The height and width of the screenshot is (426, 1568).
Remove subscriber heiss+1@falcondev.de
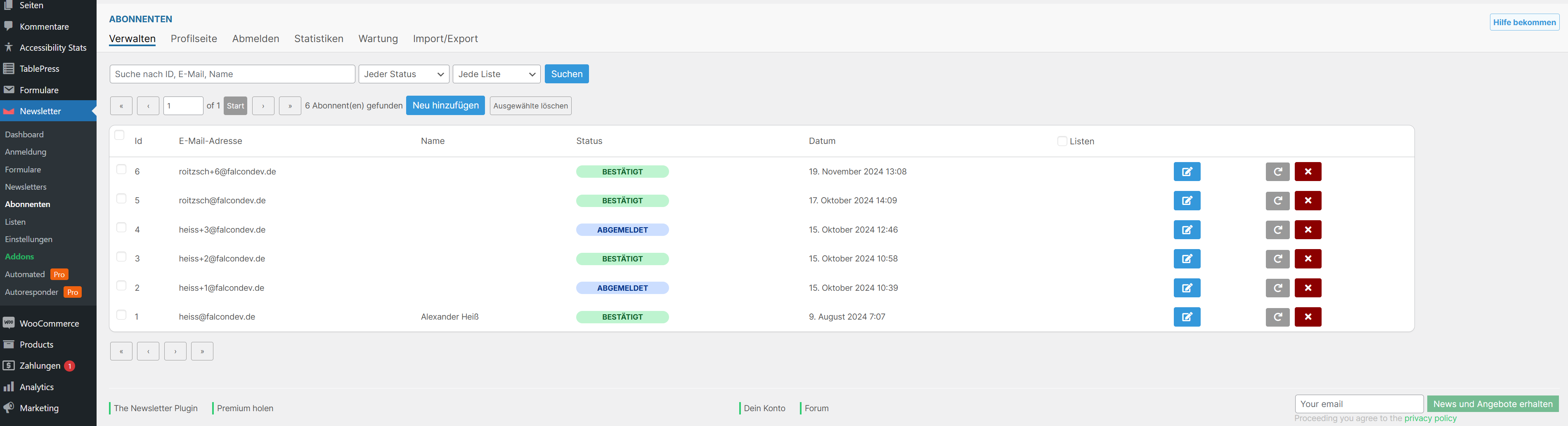click(x=1308, y=288)
